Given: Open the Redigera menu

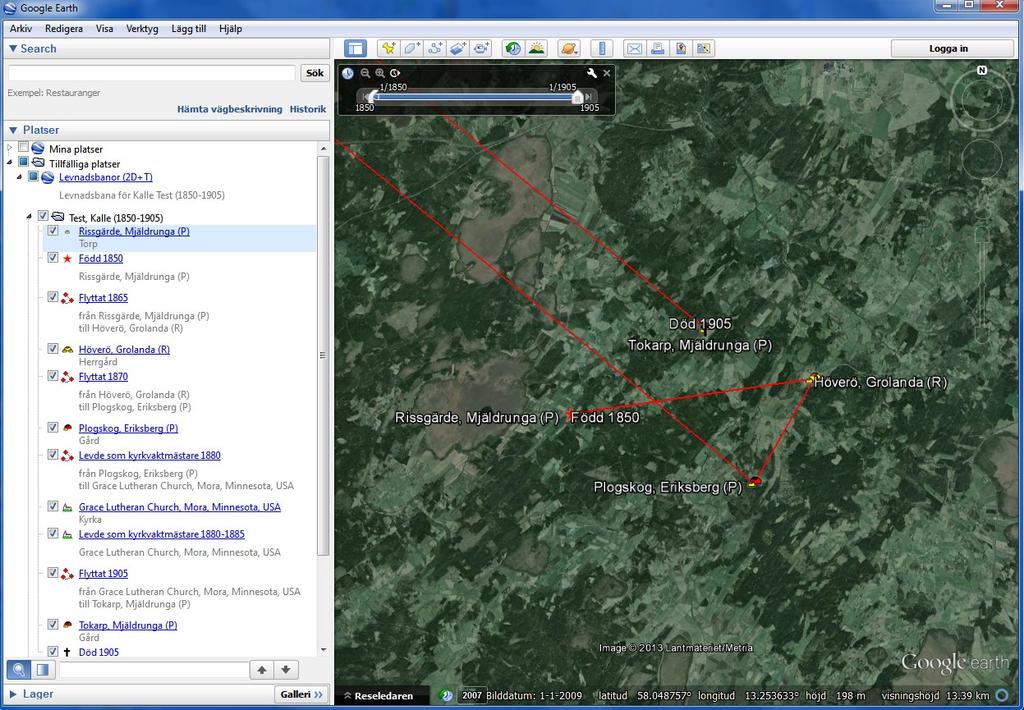Looking at the screenshot, I should click(x=64, y=29).
